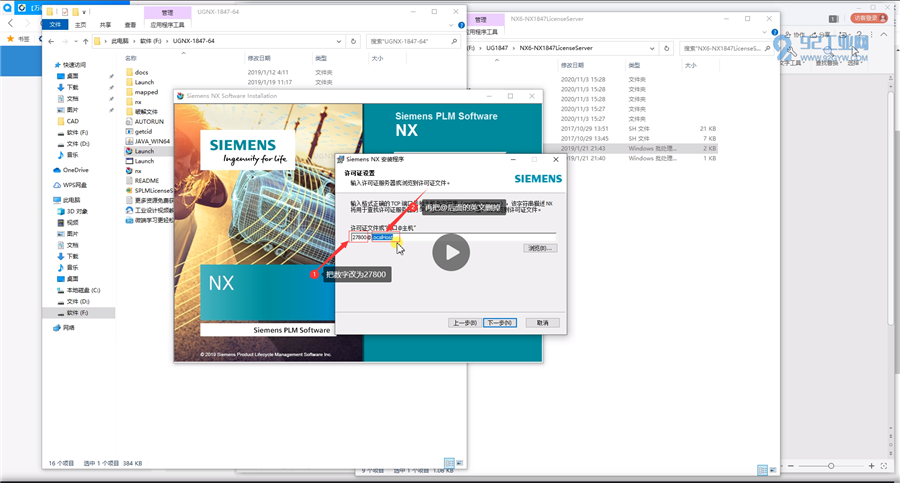
Task: Click the zoom-in plus at bottom right
Action: (871, 466)
